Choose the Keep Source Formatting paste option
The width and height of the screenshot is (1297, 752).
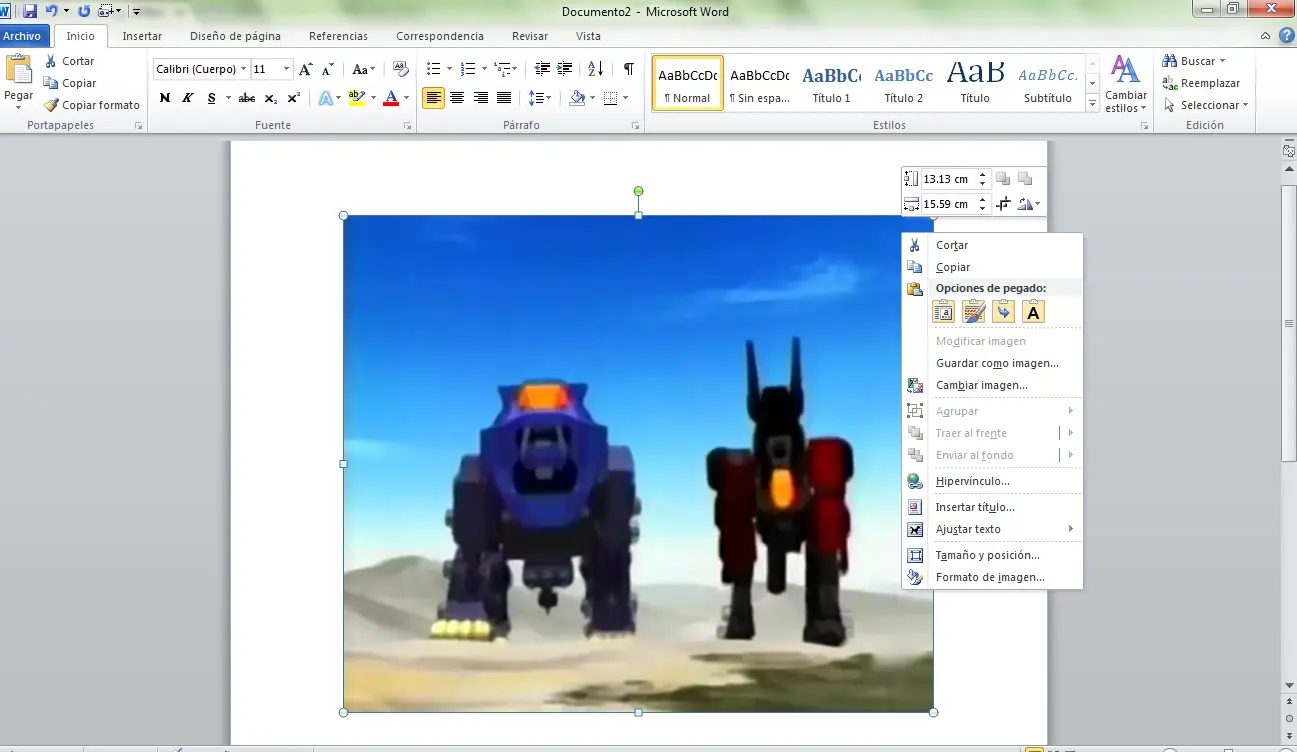point(943,312)
